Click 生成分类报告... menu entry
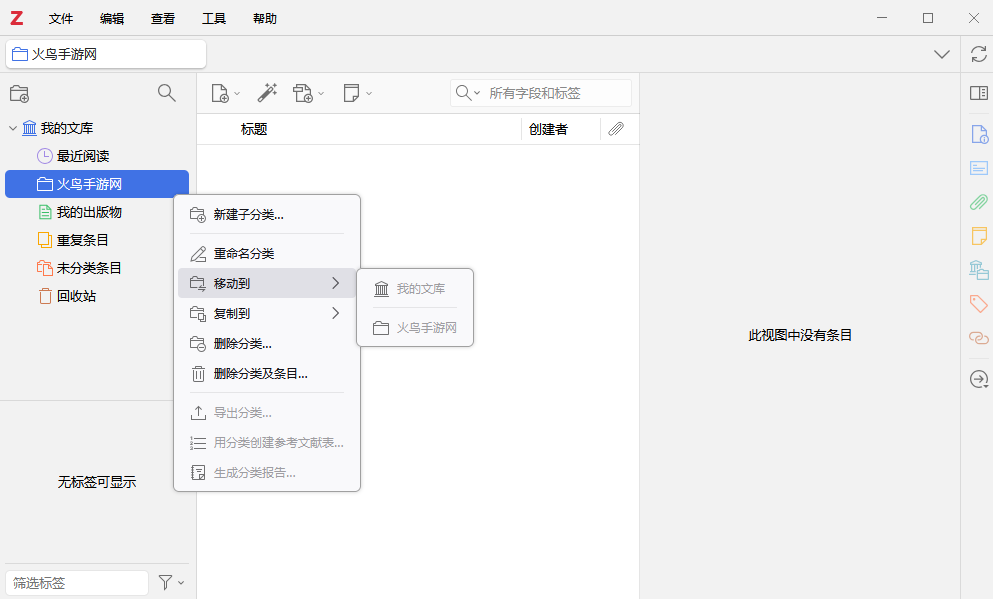 pyautogui.click(x=267, y=472)
